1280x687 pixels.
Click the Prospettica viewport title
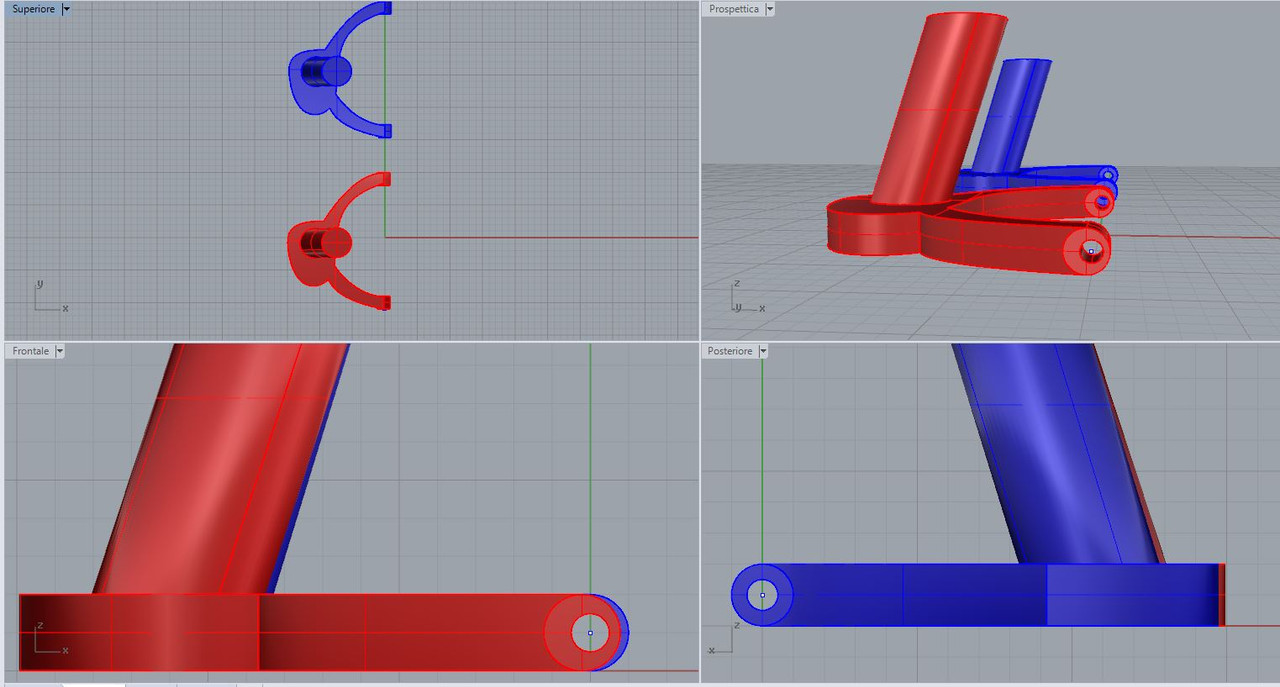734,9
